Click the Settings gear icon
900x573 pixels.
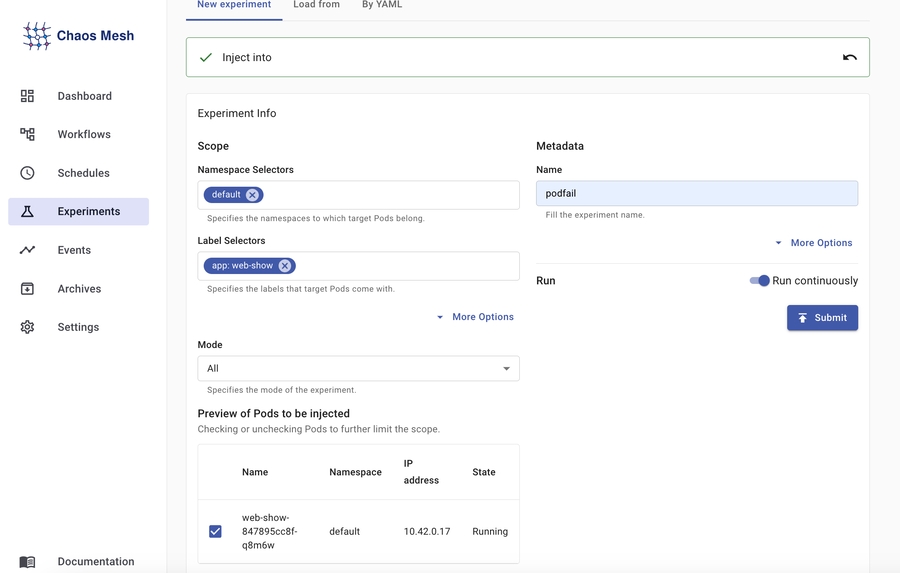(27, 327)
